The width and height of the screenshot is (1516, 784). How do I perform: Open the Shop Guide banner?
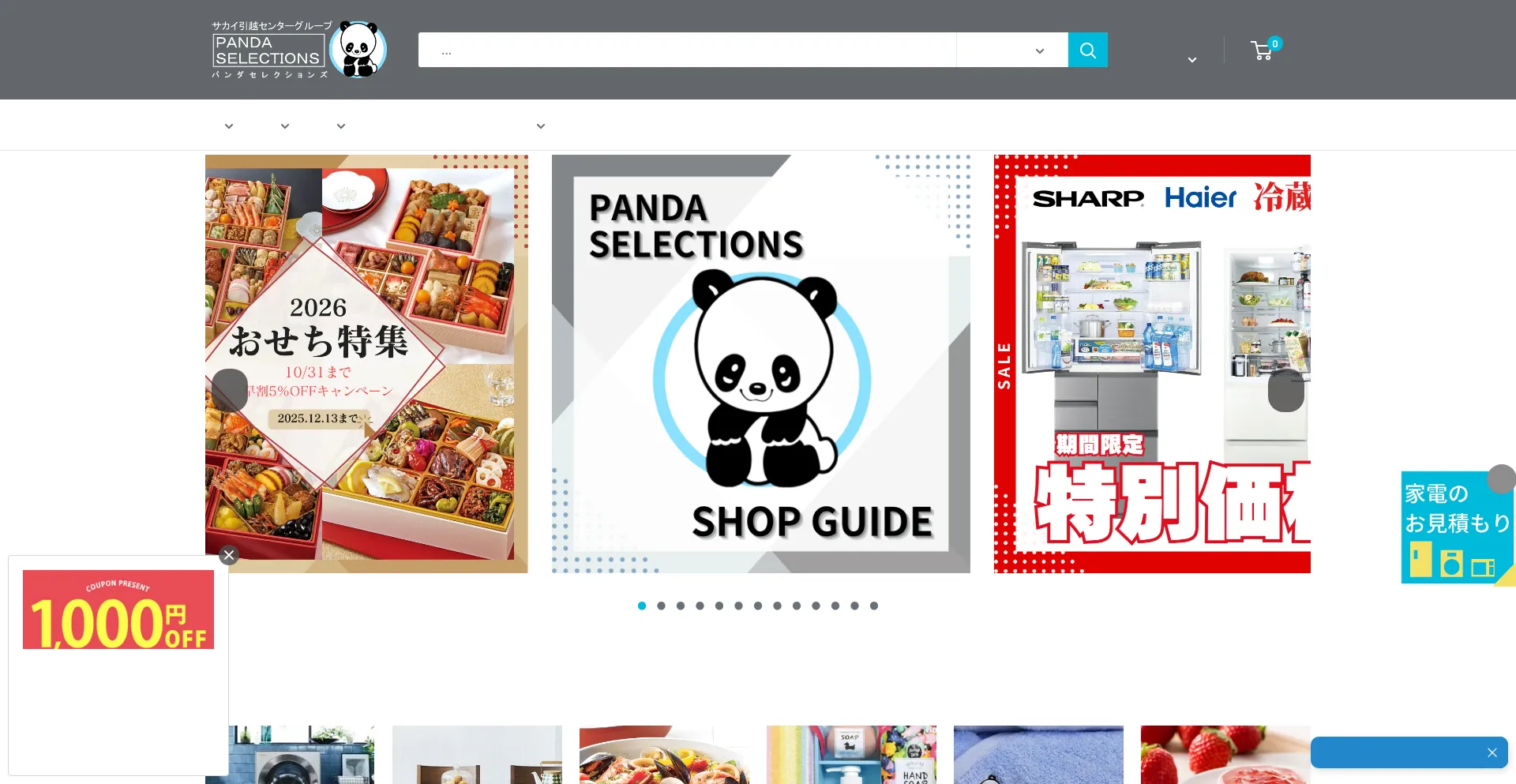761,364
